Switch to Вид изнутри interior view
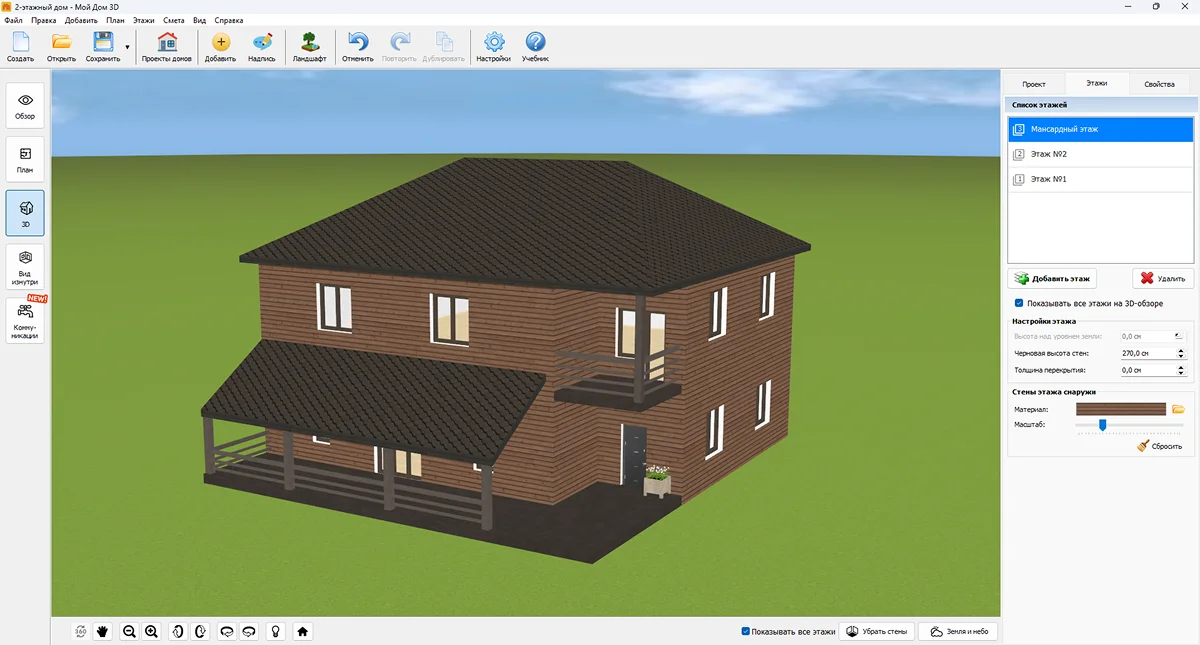 (x=25, y=265)
